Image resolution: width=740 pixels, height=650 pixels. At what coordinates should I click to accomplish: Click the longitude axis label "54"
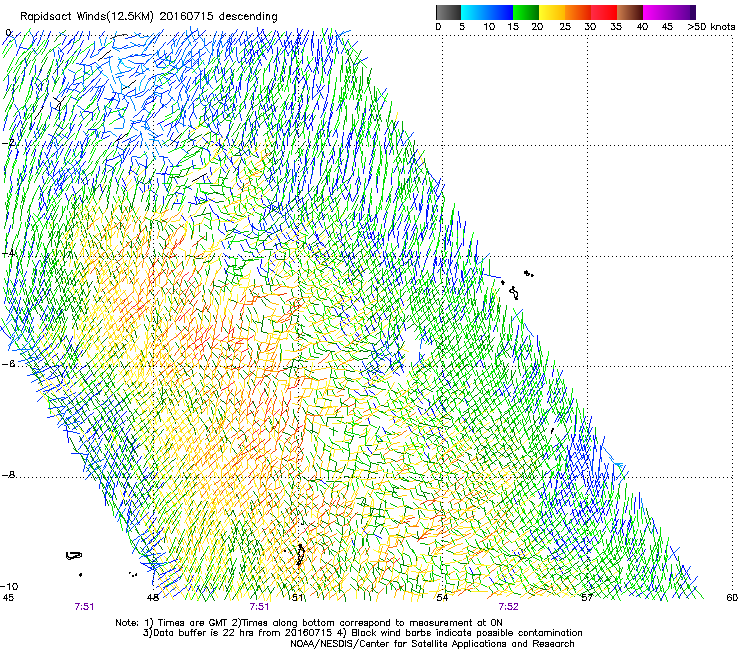click(x=442, y=597)
